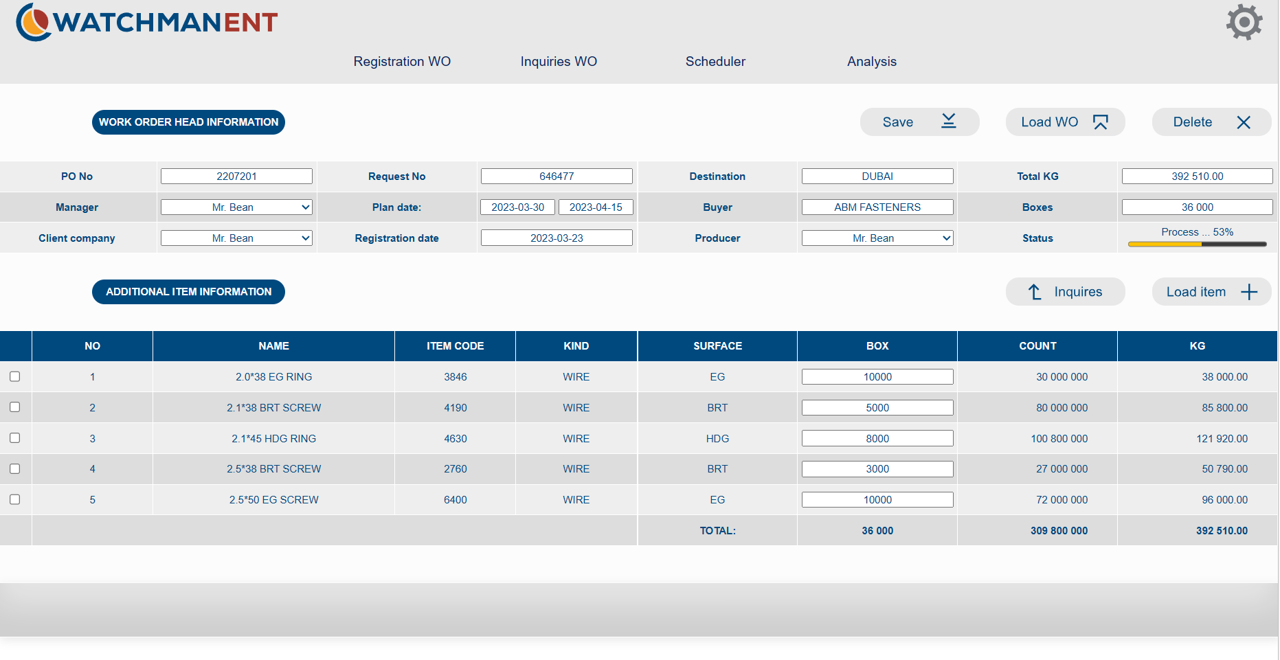The width and height of the screenshot is (1280, 660).
Task: Click the Load WO upload-arrow icon
Action: [1100, 122]
